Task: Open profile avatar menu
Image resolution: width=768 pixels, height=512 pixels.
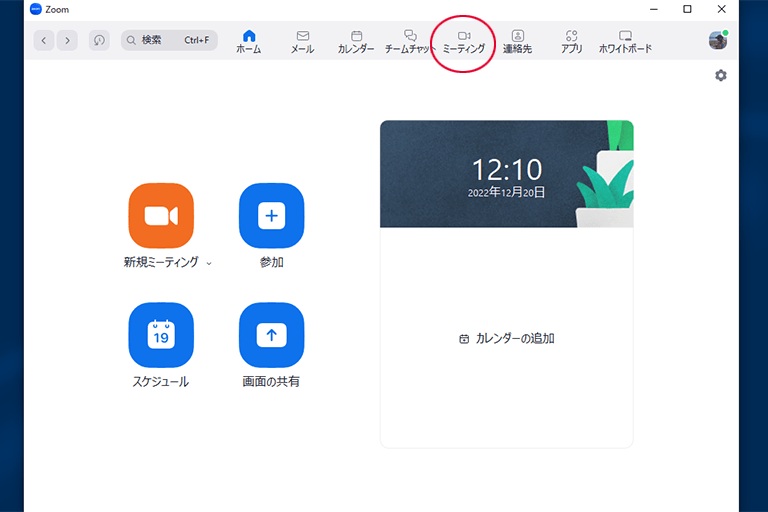Action: tap(718, 40)
